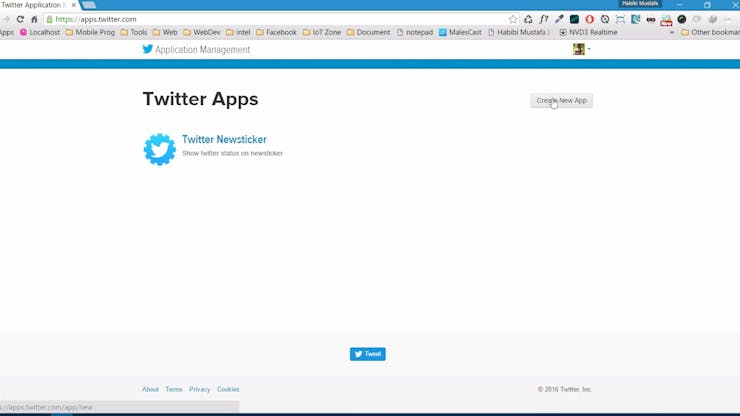The image size is (740, 416).
Task: Go to the browser home page icon
Action: click(x=34, y=19)
